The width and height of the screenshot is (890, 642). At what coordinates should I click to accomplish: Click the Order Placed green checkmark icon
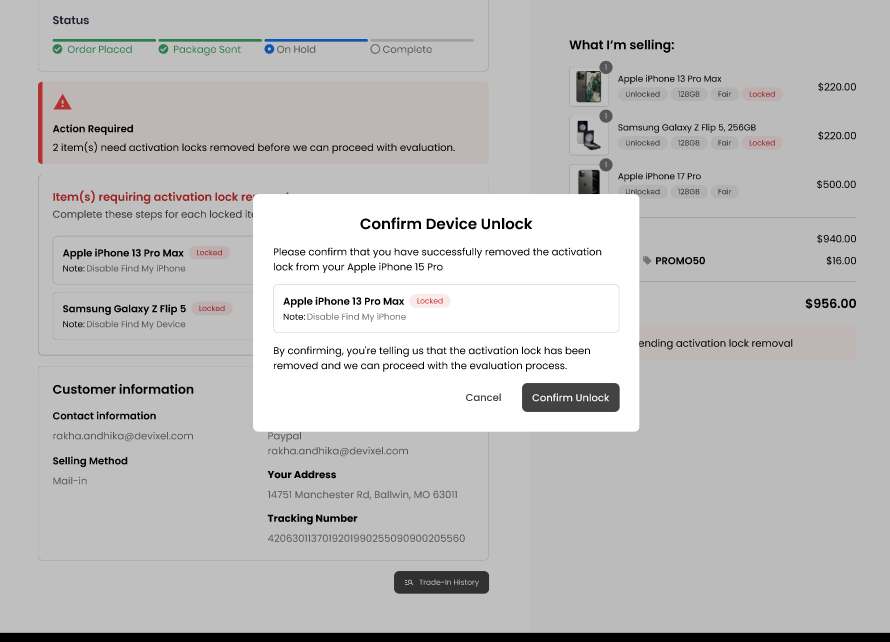pos(57,49)
